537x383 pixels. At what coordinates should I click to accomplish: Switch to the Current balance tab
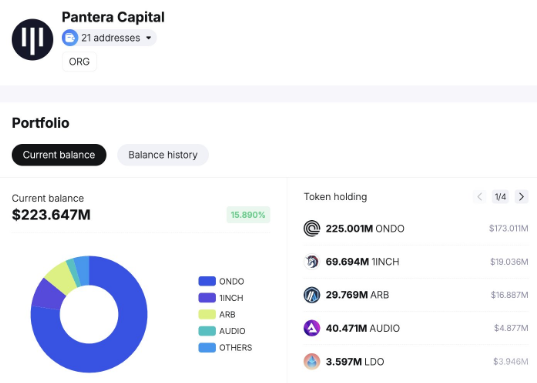(x=59, y=155)
